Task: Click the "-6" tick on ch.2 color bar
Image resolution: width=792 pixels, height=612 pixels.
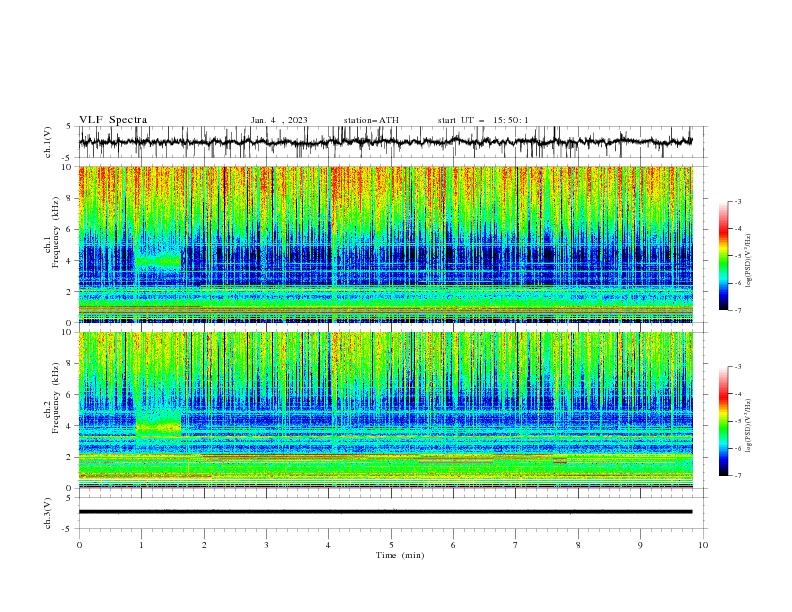Action: [x=738, y=448]
